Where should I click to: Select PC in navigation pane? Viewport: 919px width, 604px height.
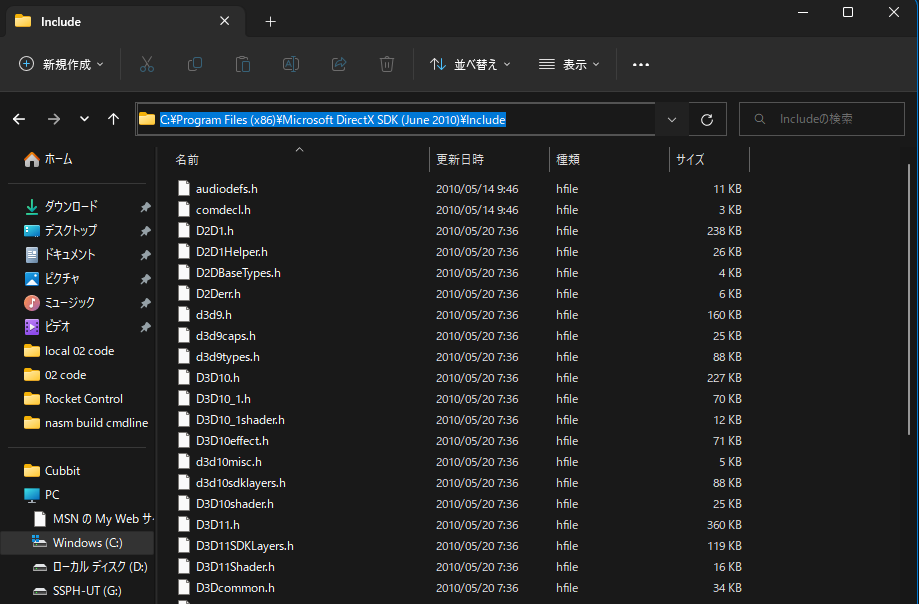tap(41, 495)
